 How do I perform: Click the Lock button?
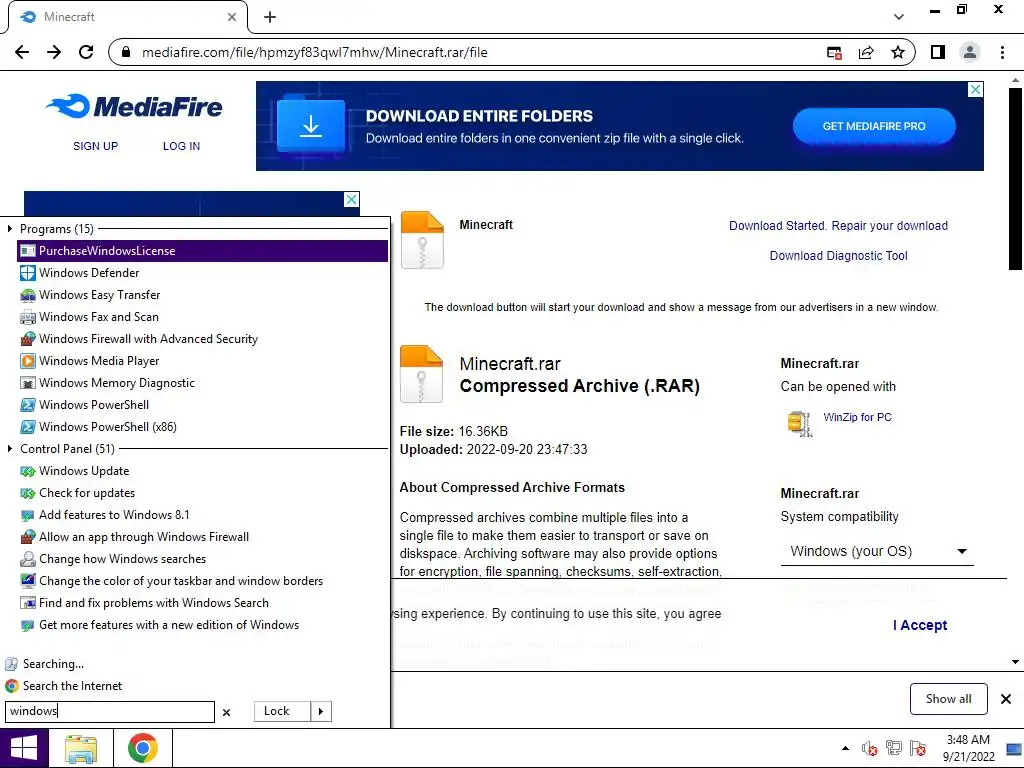281,711
